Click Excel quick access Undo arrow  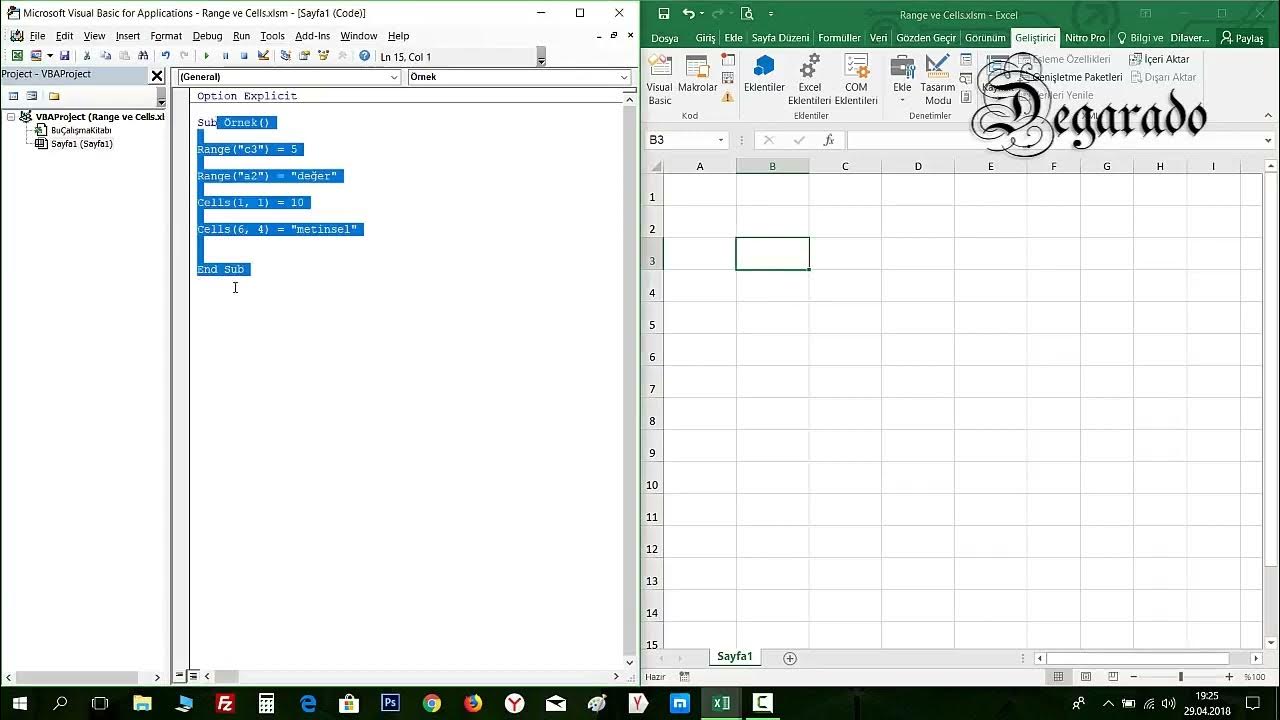pos(689,14)
